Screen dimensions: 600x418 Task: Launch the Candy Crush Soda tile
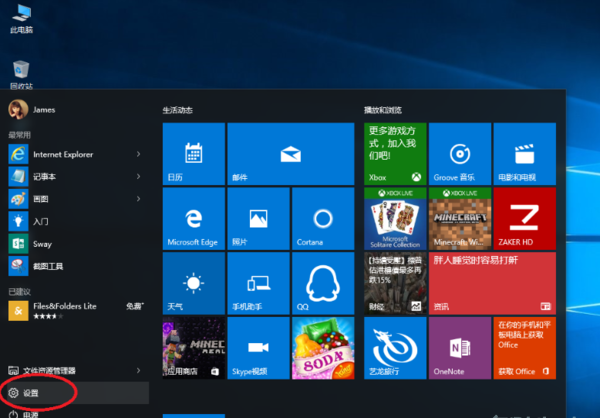(323, 348)
